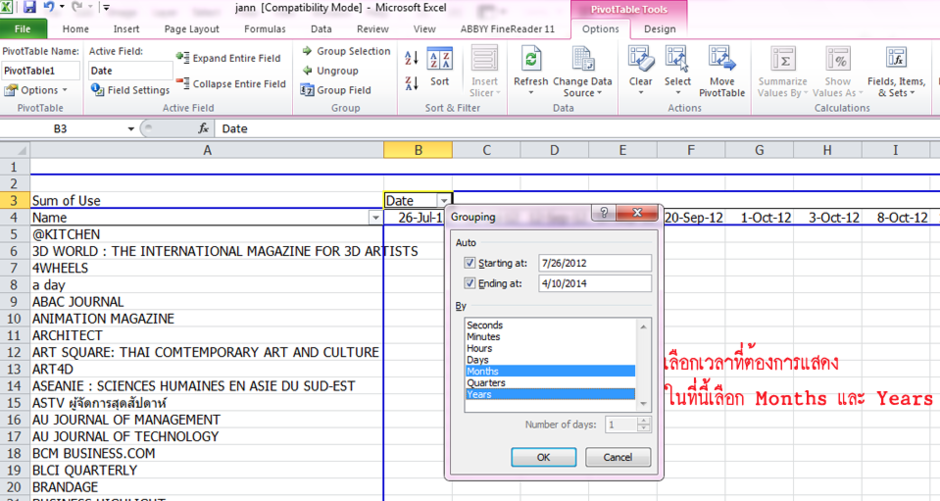
Task: Open the Sort dialog button
Action: pyautogui.click(x=439, y=67)
